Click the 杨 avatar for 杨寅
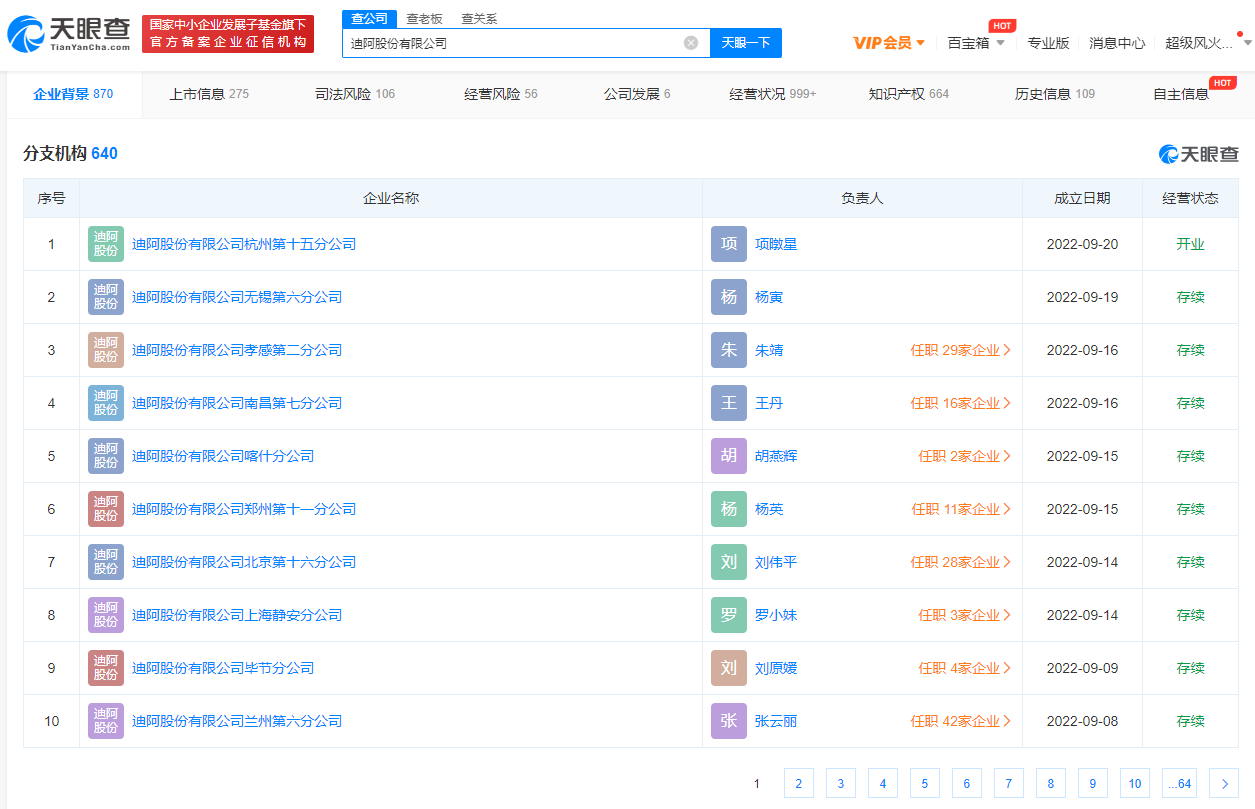This screenshot has height=809, width=1255. (x=729, y=297)
